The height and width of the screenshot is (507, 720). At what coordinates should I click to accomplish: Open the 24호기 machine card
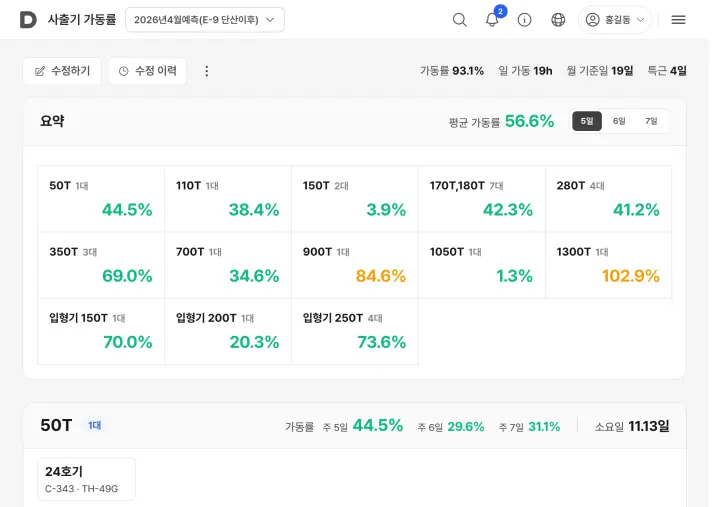pos(86,479)
